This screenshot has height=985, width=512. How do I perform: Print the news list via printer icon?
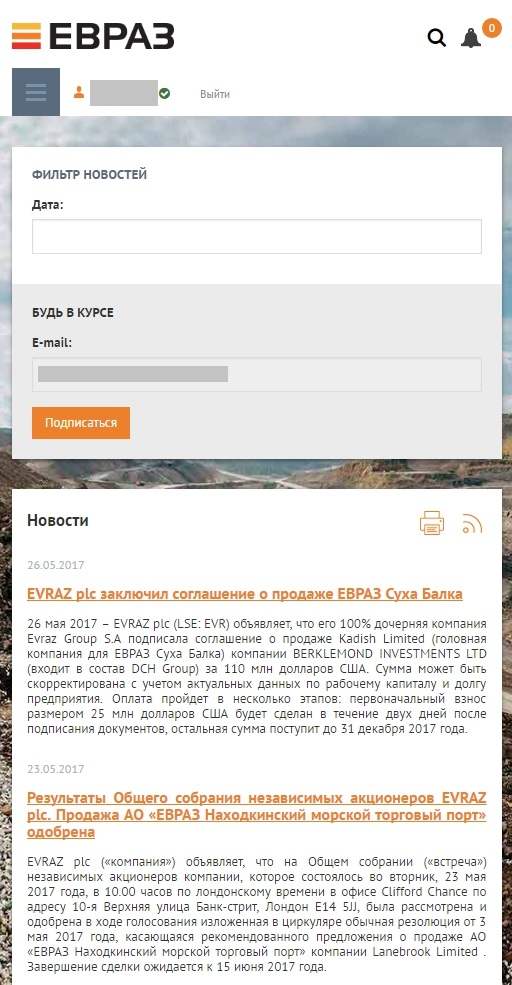(432, 523)
